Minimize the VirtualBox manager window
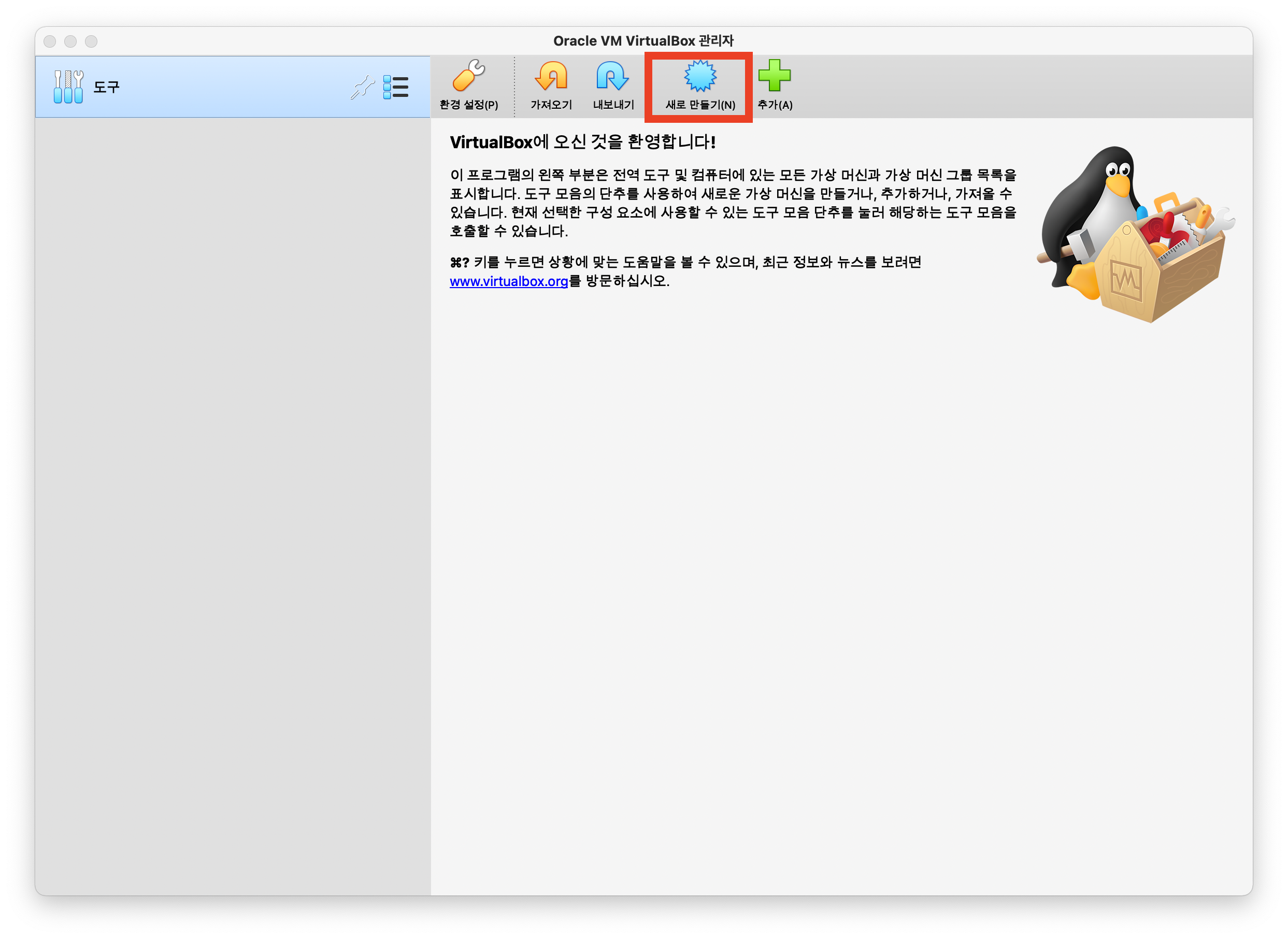 (70, 41)
